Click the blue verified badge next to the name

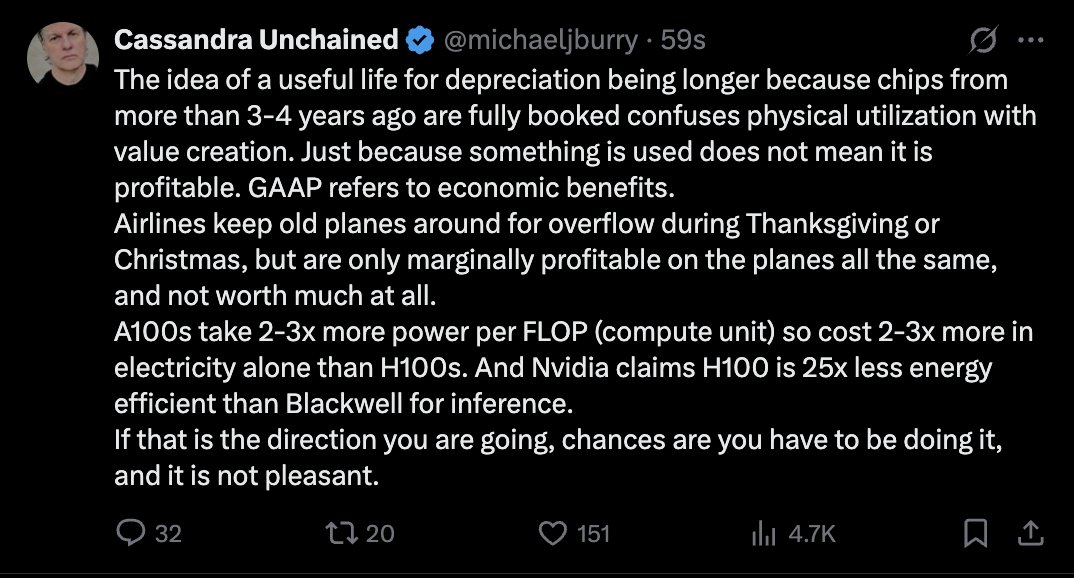click(x=418, y=39)
